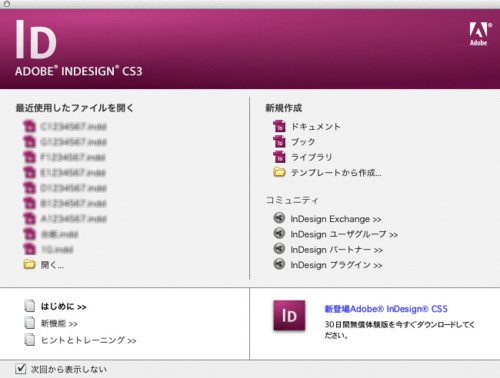The width and height of the screenshot is (500, 378).
Task: Click the ドキュメント new document icon
Action: click(x=279, y=127)
